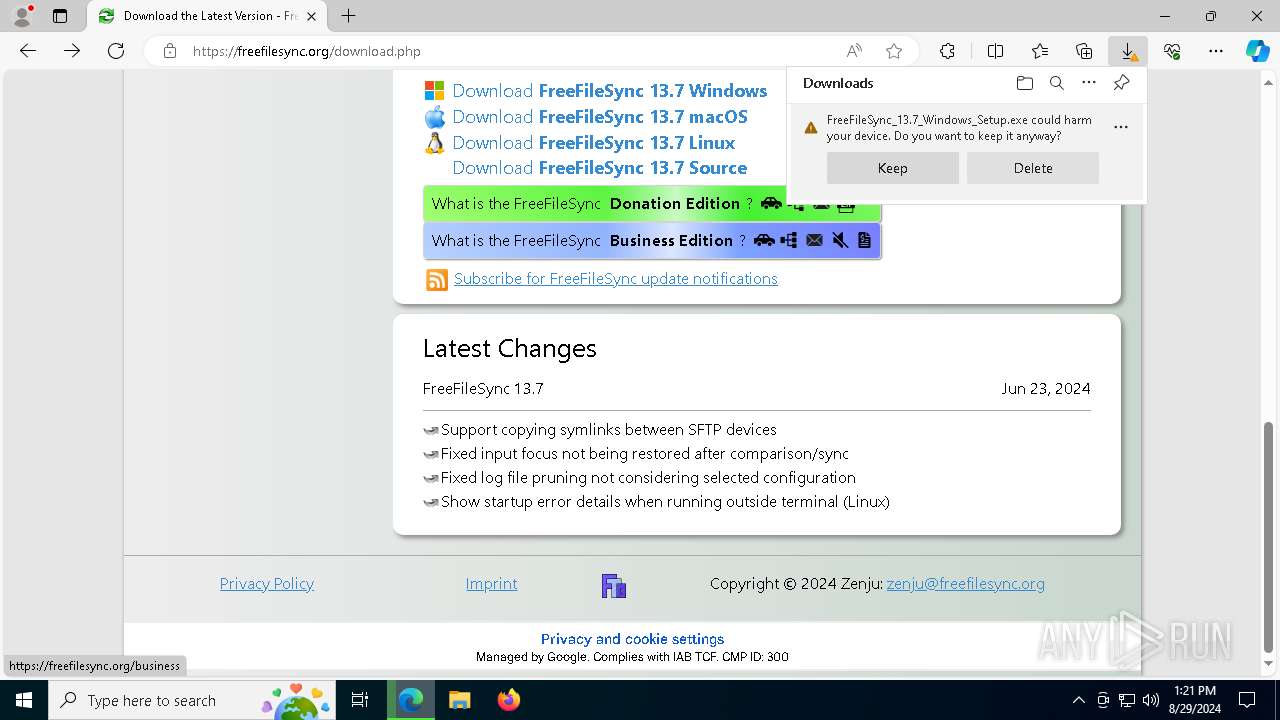Click Microsoft Edge taskbar icon
The width and height of the screenshot is (1280, 720).
coord(411,700)
